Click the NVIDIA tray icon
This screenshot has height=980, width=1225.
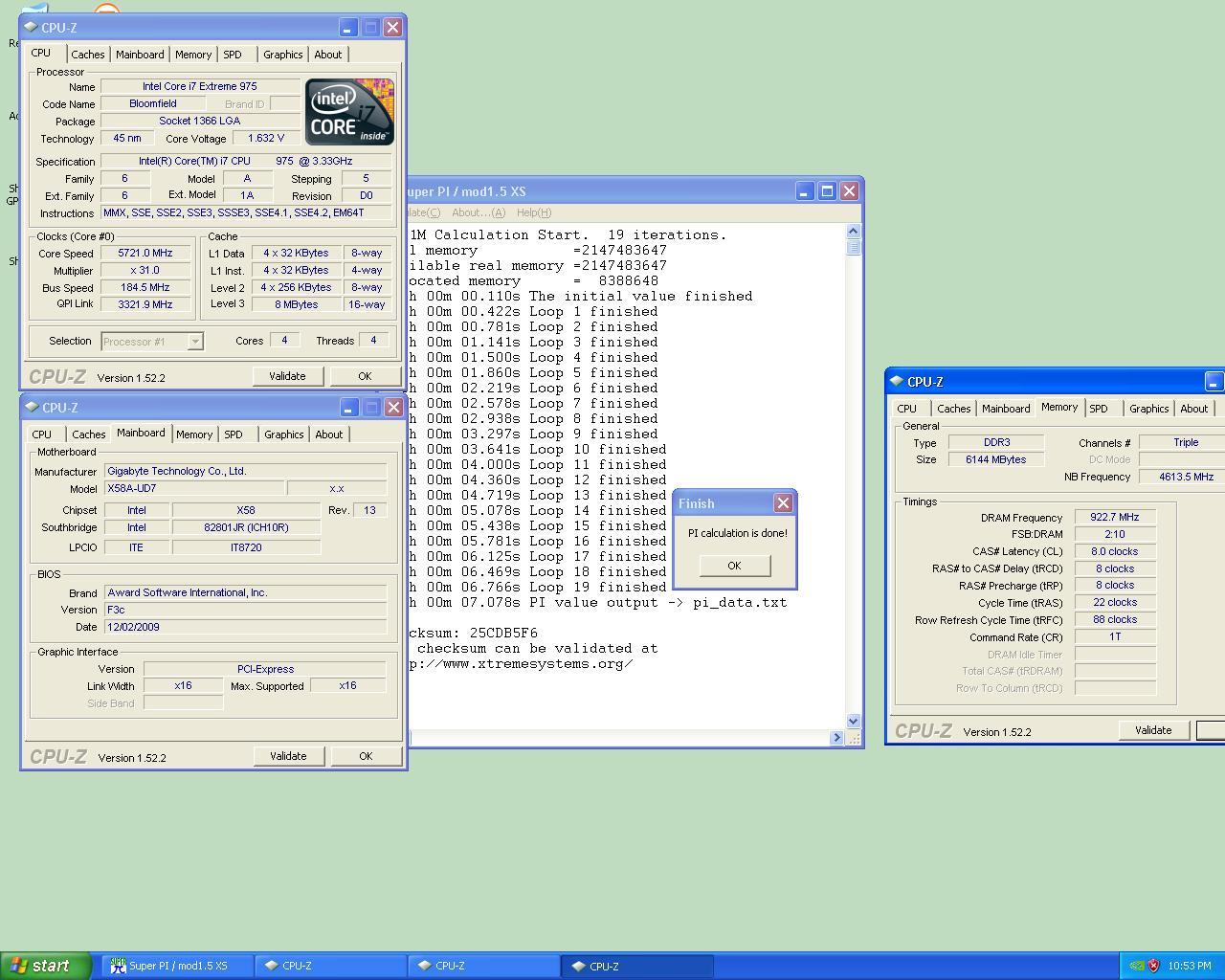[x=1137, y=966]
